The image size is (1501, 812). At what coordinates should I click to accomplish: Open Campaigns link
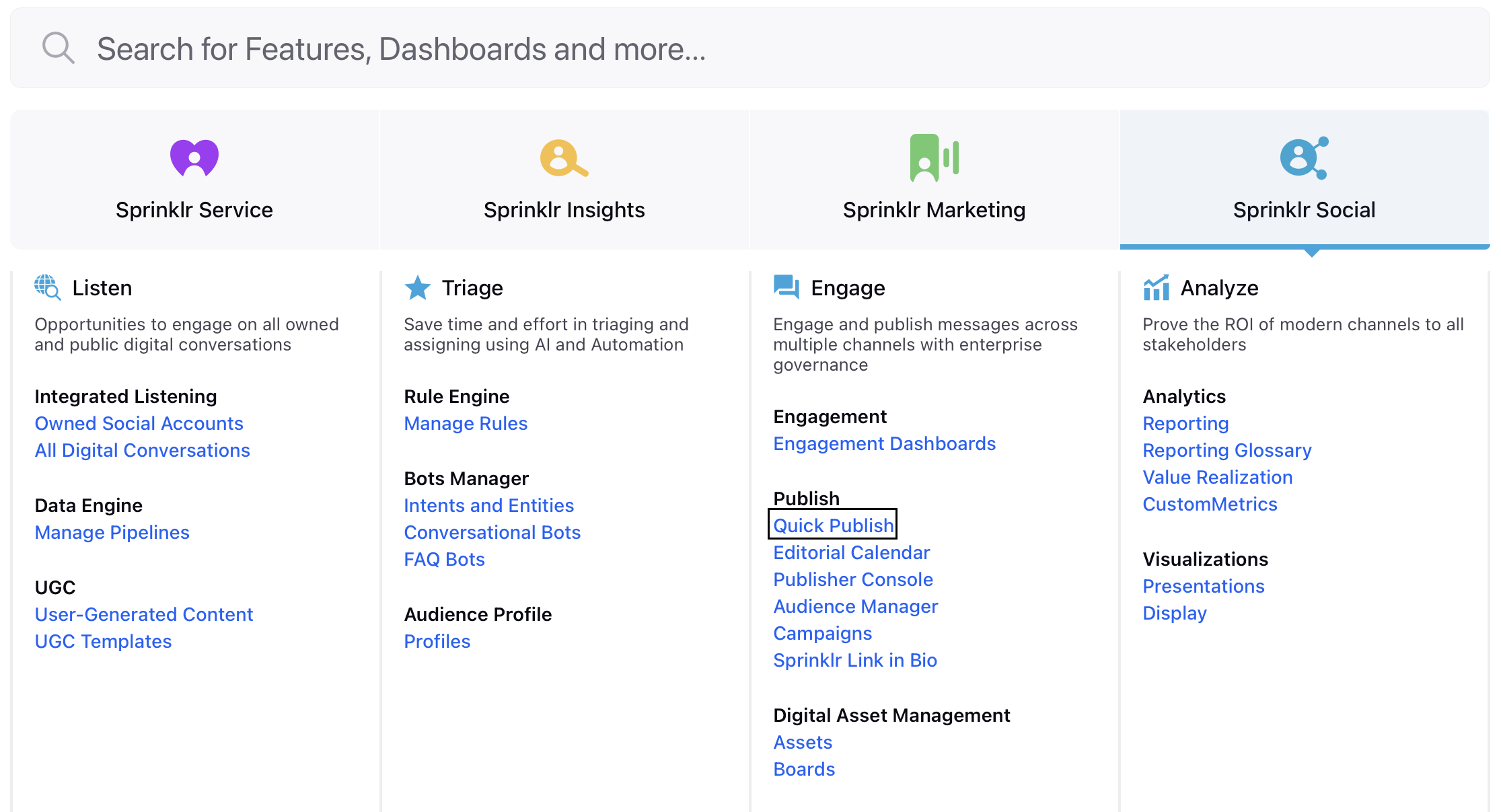(x=822, y=633)
